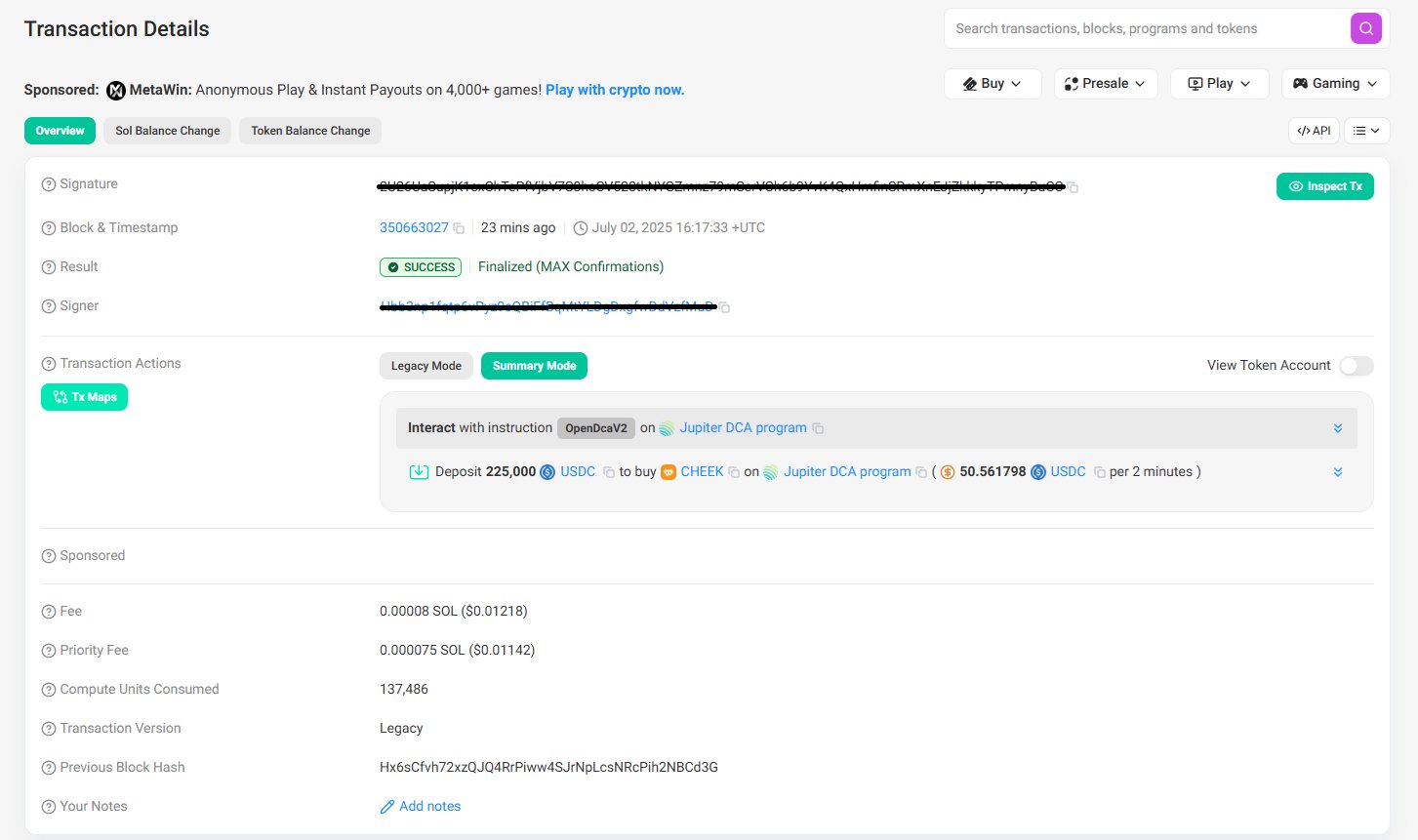Open the Play with crypto now link

tap(615, 90)
